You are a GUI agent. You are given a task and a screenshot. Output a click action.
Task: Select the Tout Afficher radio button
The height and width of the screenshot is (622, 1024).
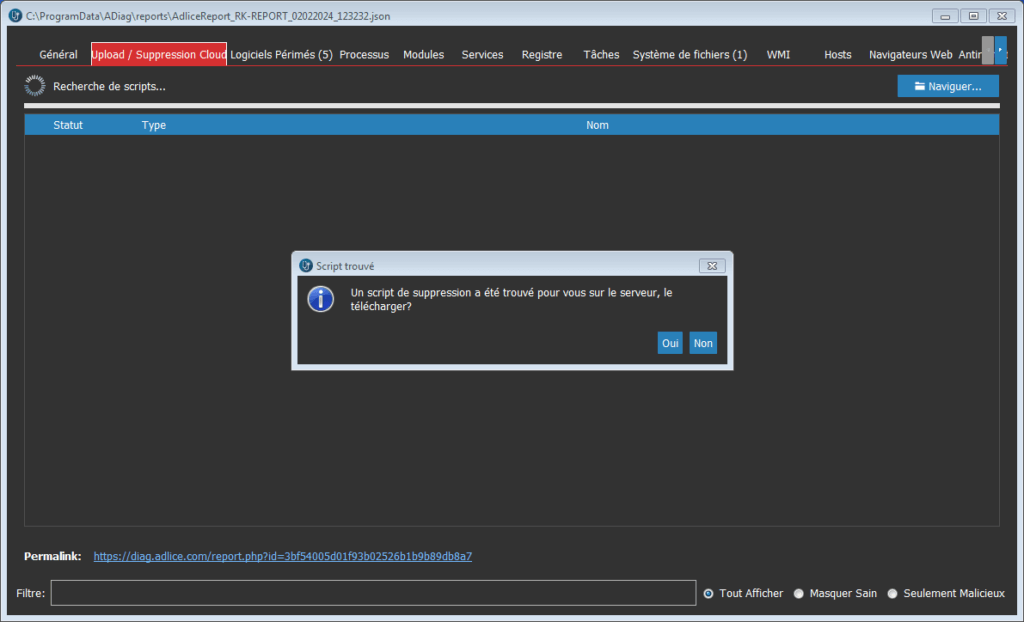[709, 593]
